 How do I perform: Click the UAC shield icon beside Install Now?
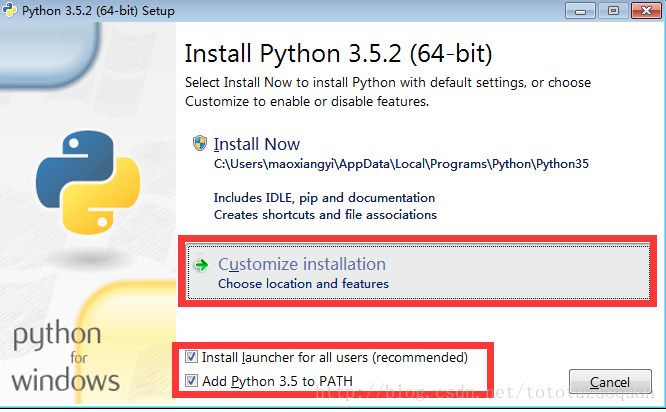click(x=200, y=144)
